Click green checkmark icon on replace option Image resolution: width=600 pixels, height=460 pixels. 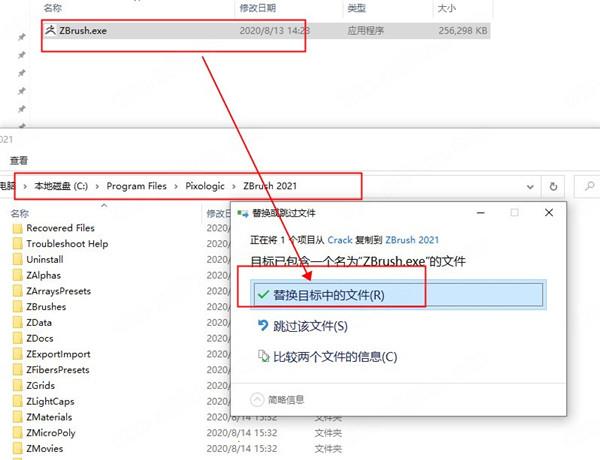263,295
